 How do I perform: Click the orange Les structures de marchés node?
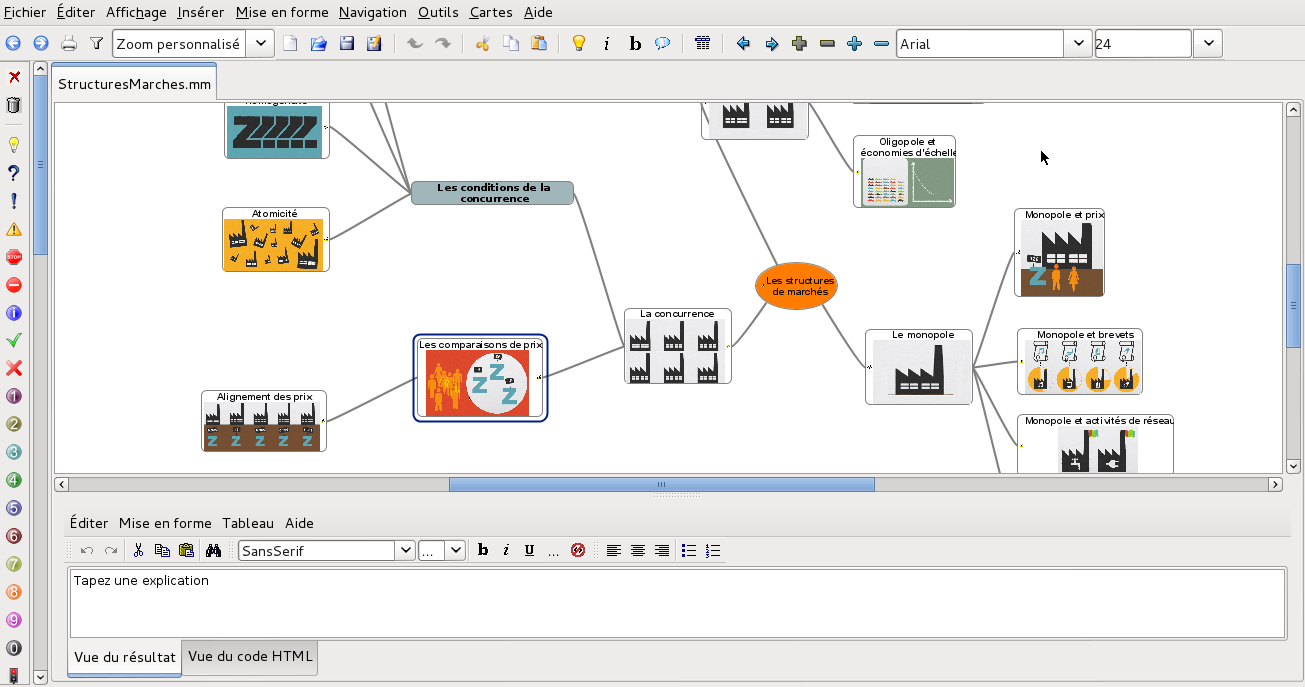[796, 286]
